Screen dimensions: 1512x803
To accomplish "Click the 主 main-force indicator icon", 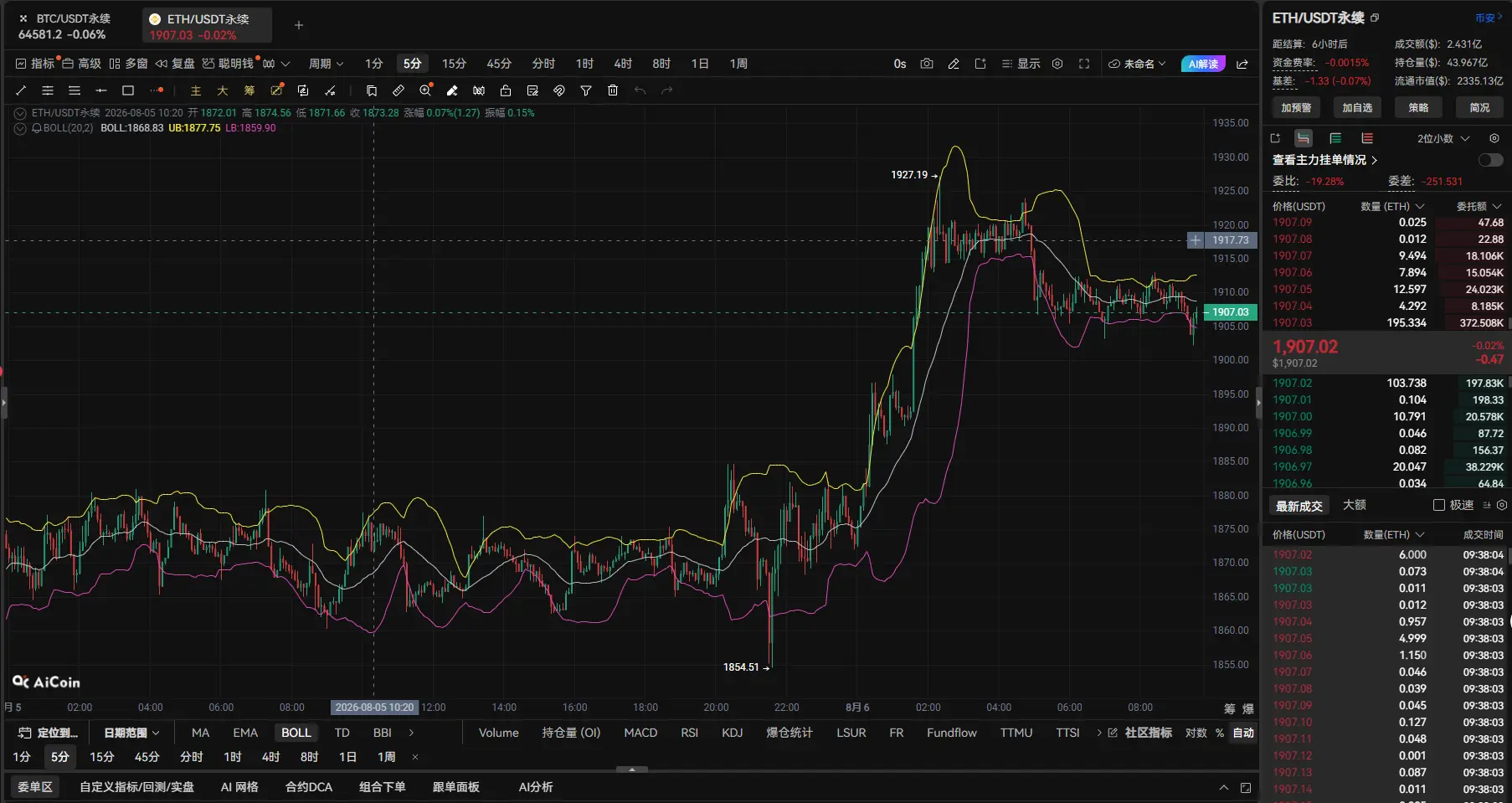I will point(196,90).
